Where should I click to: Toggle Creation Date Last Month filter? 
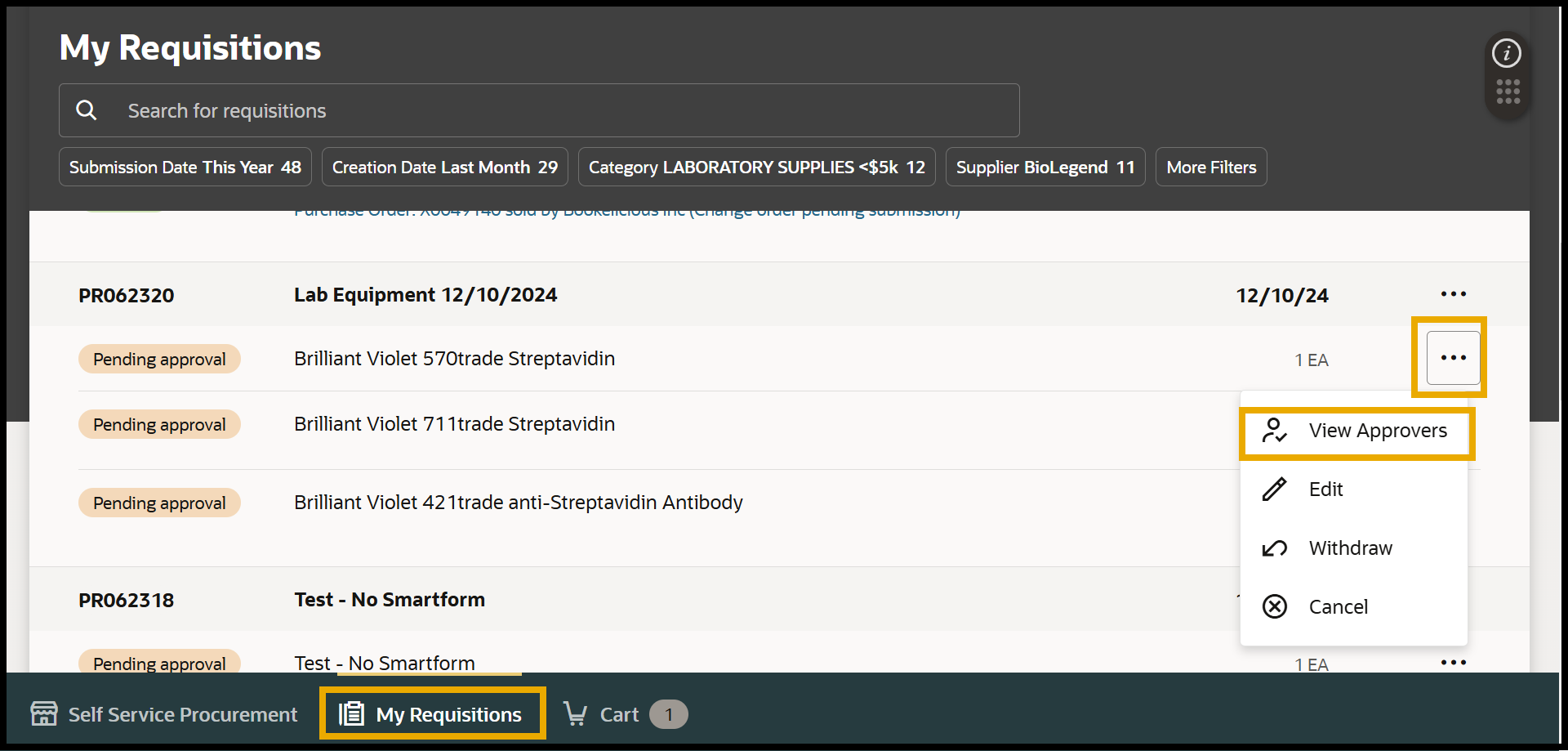tap(444, 168)
